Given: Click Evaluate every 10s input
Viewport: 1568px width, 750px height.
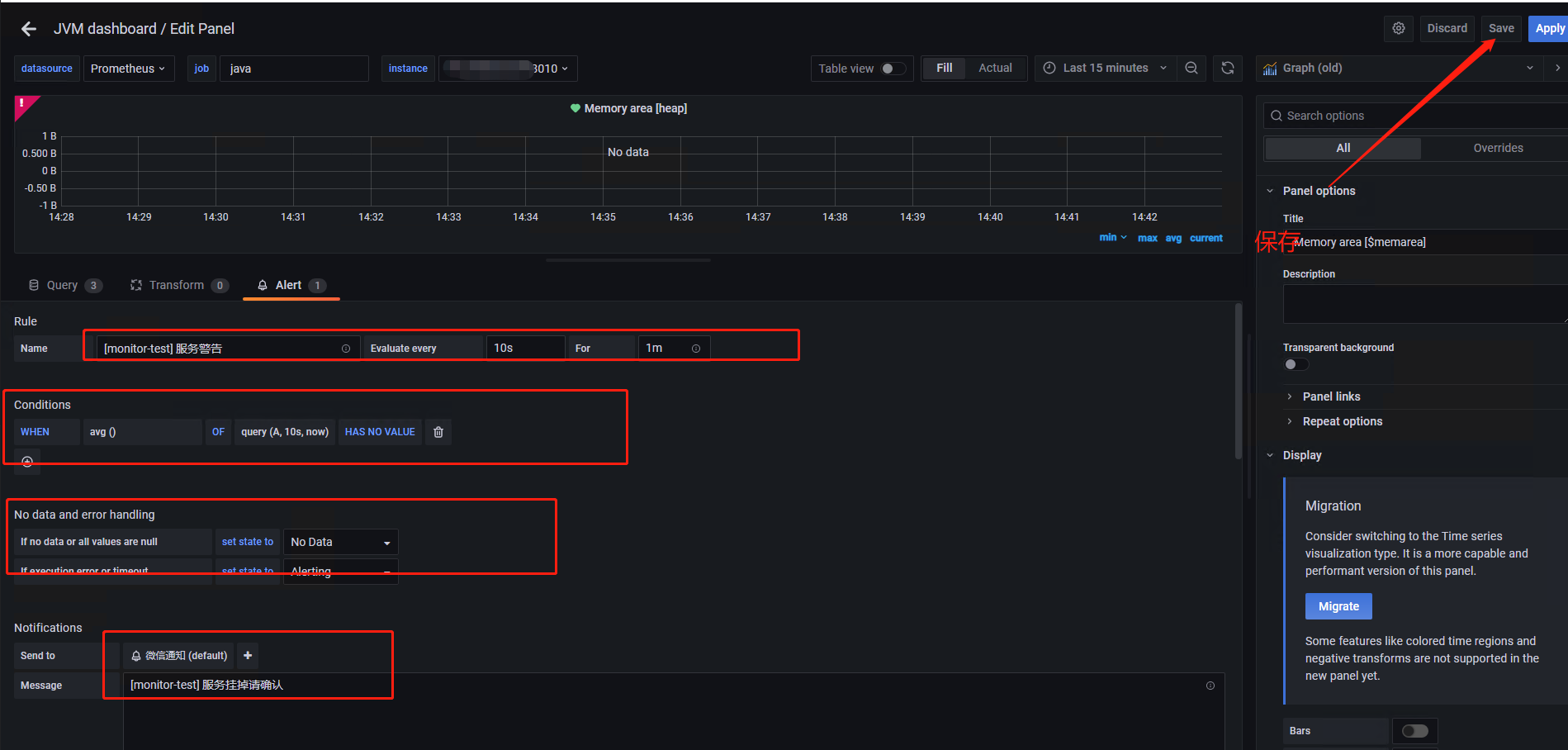Looking at the screenshot, I should tap(525, 349).
